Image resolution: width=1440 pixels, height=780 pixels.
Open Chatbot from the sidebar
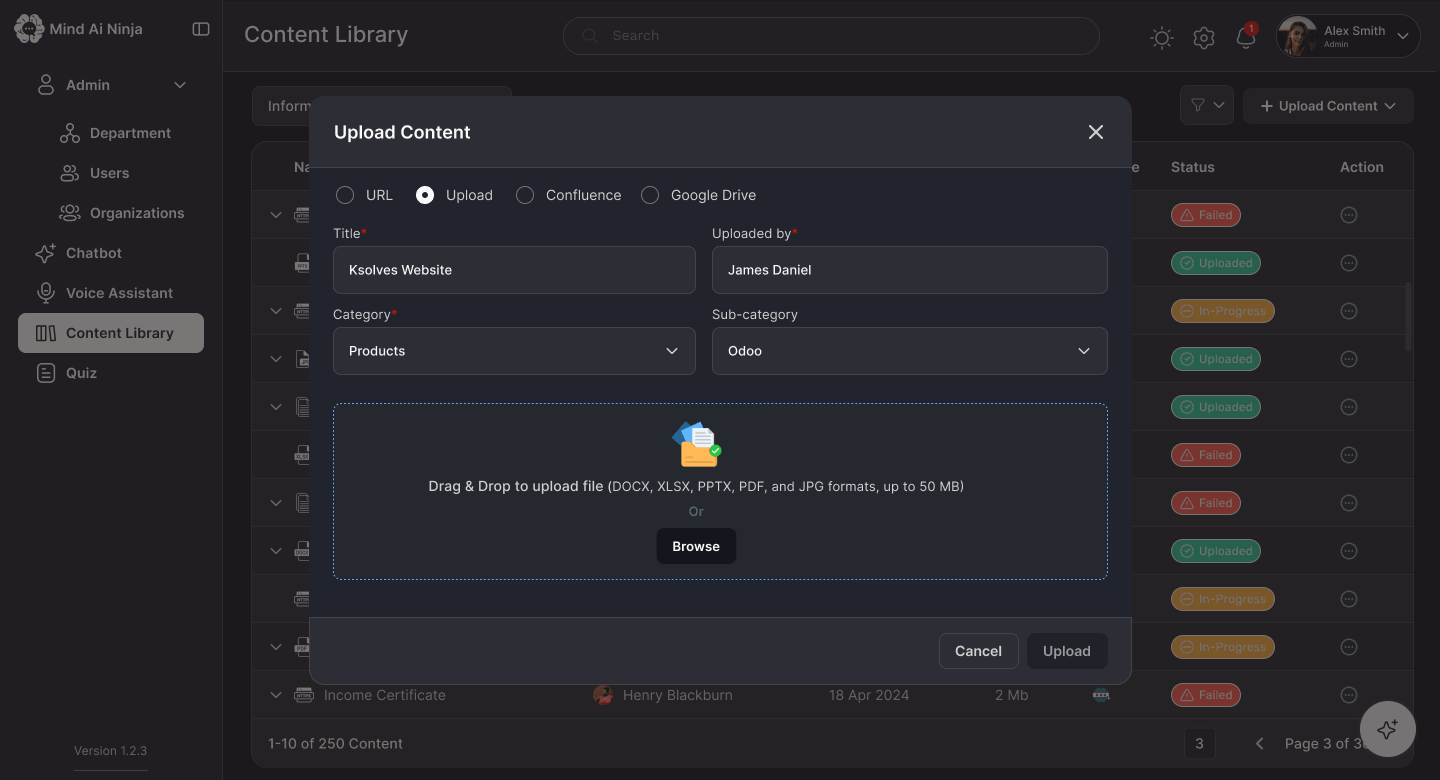93,253
